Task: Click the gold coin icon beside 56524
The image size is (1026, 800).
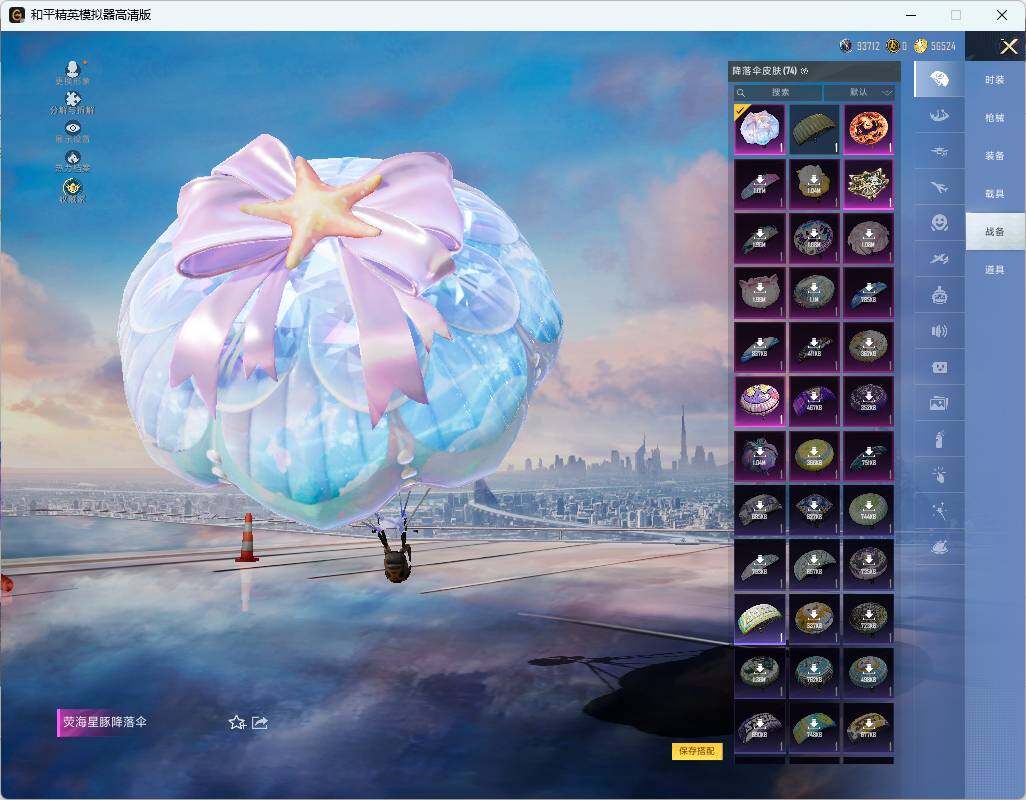Action: [921, 45]
